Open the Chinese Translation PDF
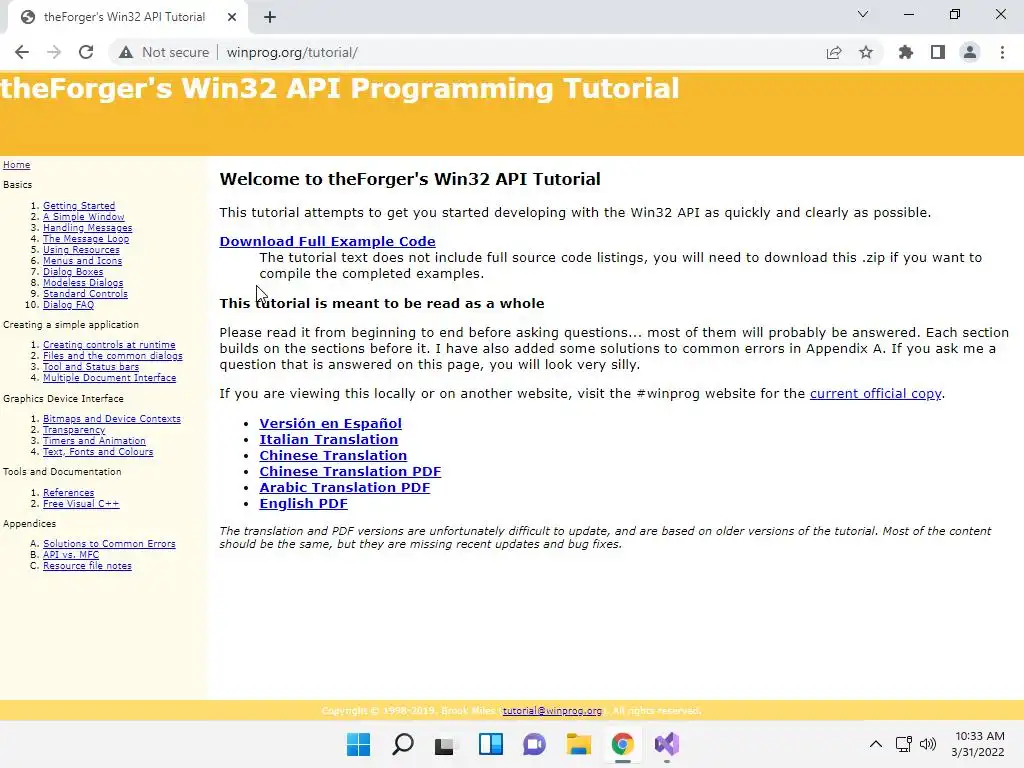The height and width of the screenshot is (768, 1024). click(x=350, y=472)
